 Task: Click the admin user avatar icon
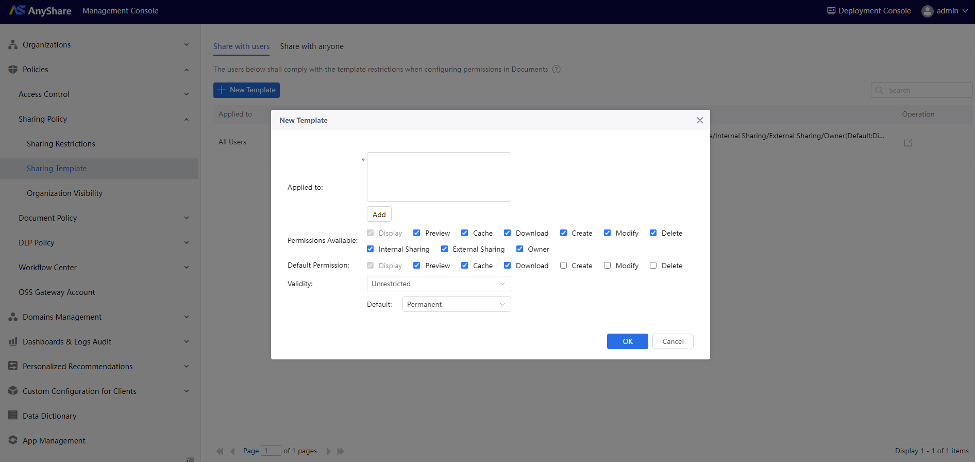tap(927, 11)
